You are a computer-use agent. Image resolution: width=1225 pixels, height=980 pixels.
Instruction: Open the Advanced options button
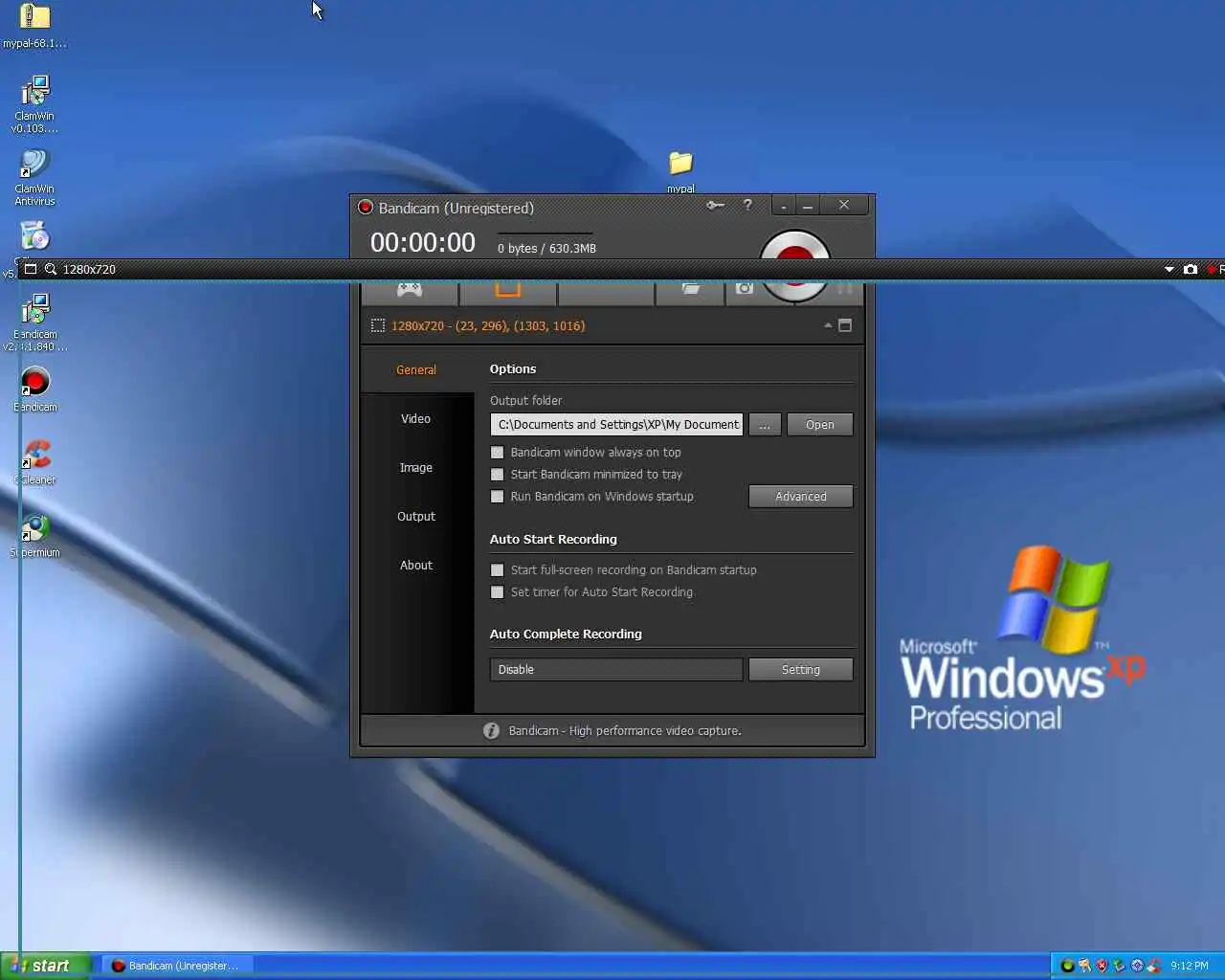click(x=801, y=496)
